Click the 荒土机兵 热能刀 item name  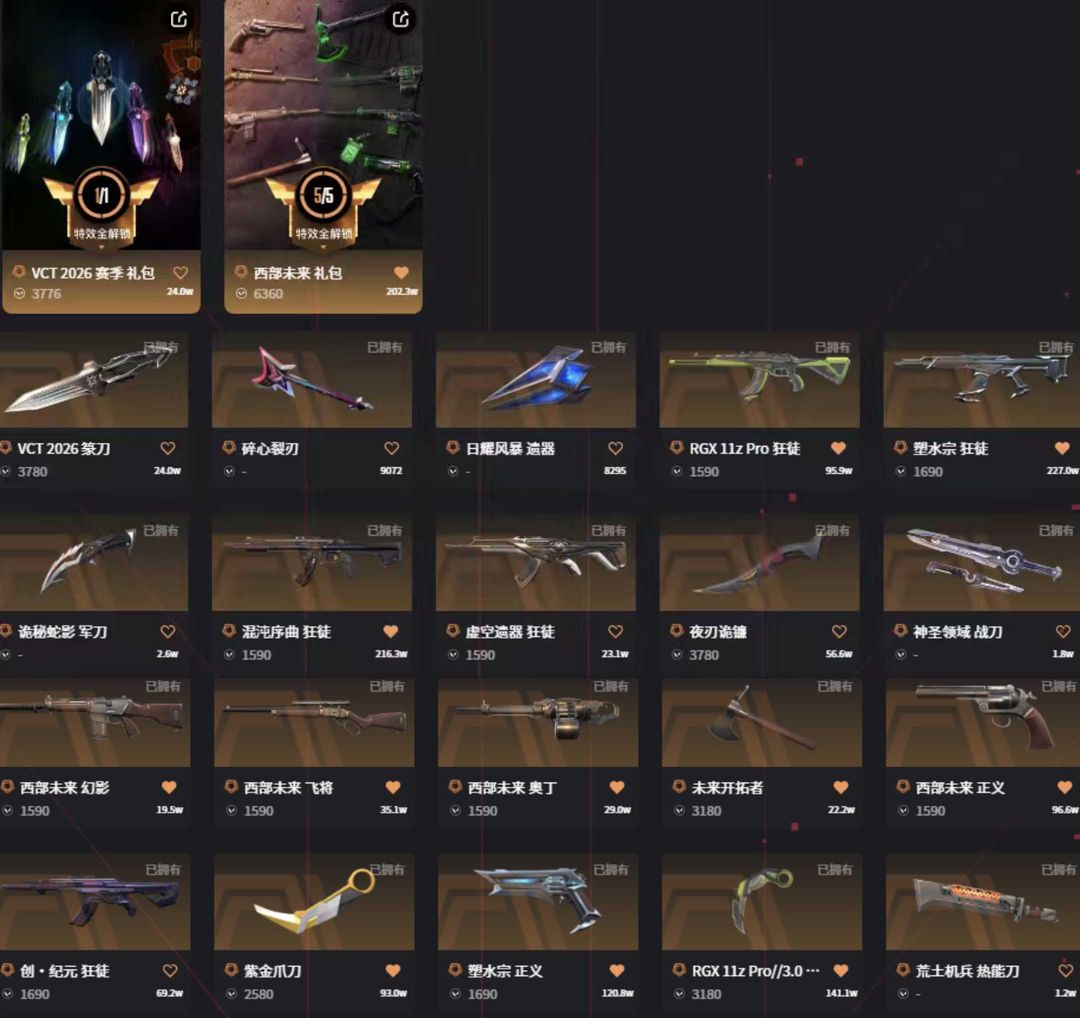[967, 971]
